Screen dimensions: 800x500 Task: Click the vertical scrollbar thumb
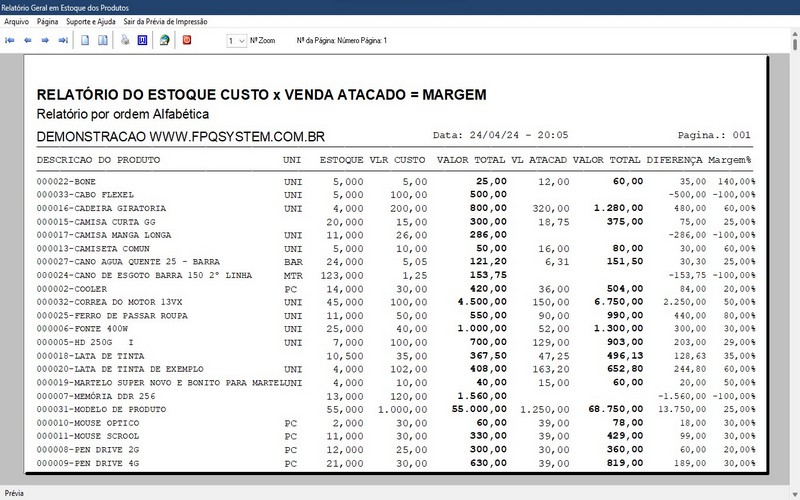point(795,44)
